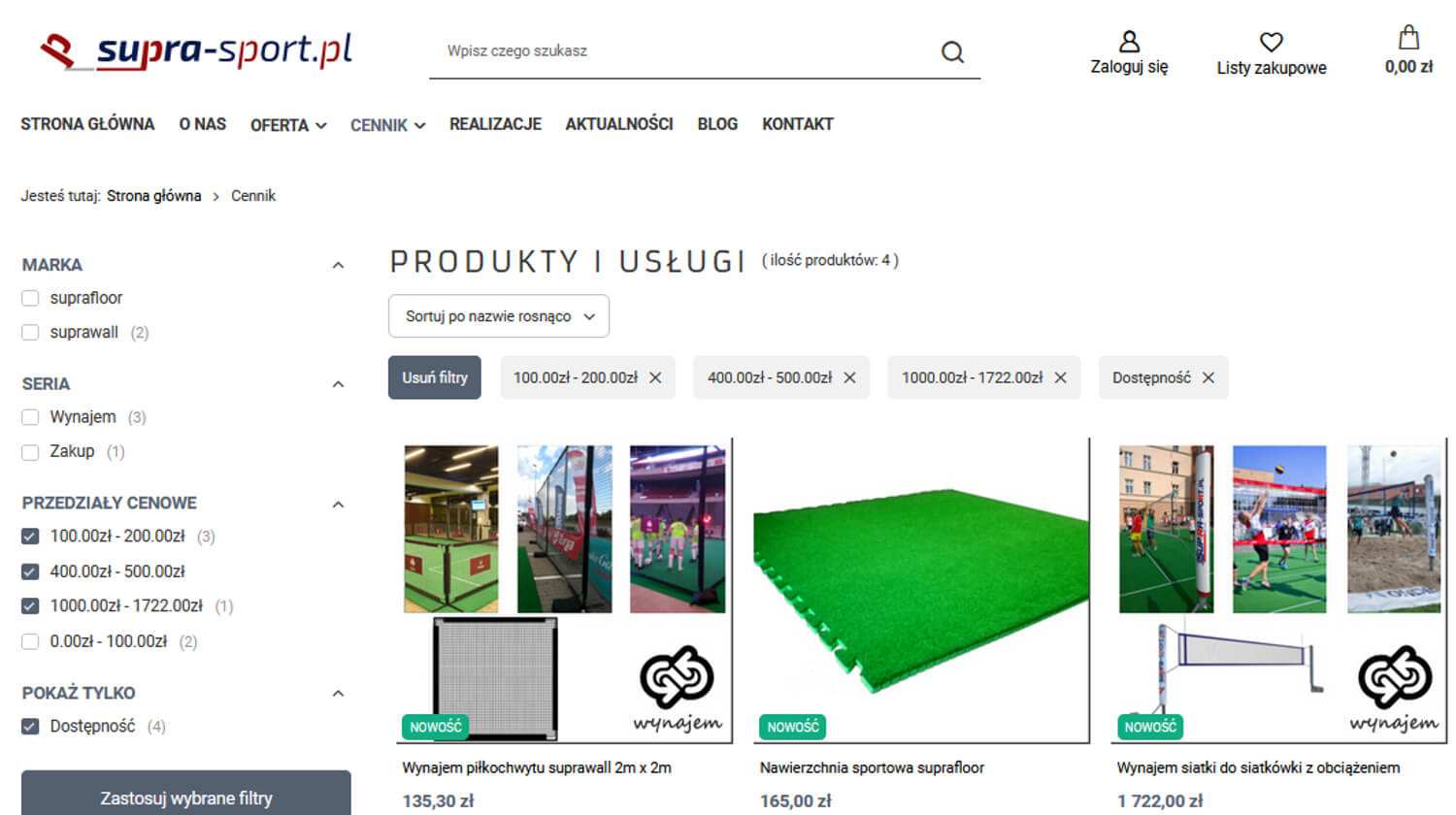This screenshot has width=1456, height=815.
Task: Open the Zaloguj się user icon
Action: (1129, 42)
